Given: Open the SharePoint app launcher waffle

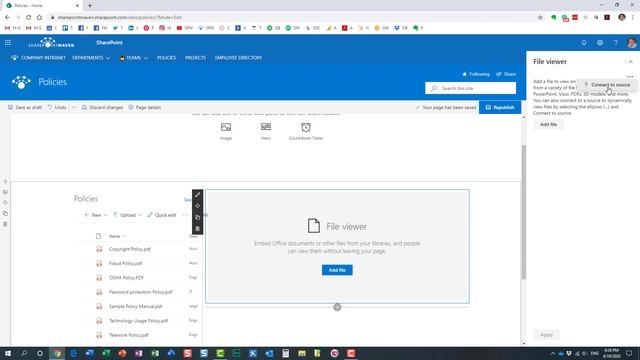Looking at the screenshot, I should point(8,42).
